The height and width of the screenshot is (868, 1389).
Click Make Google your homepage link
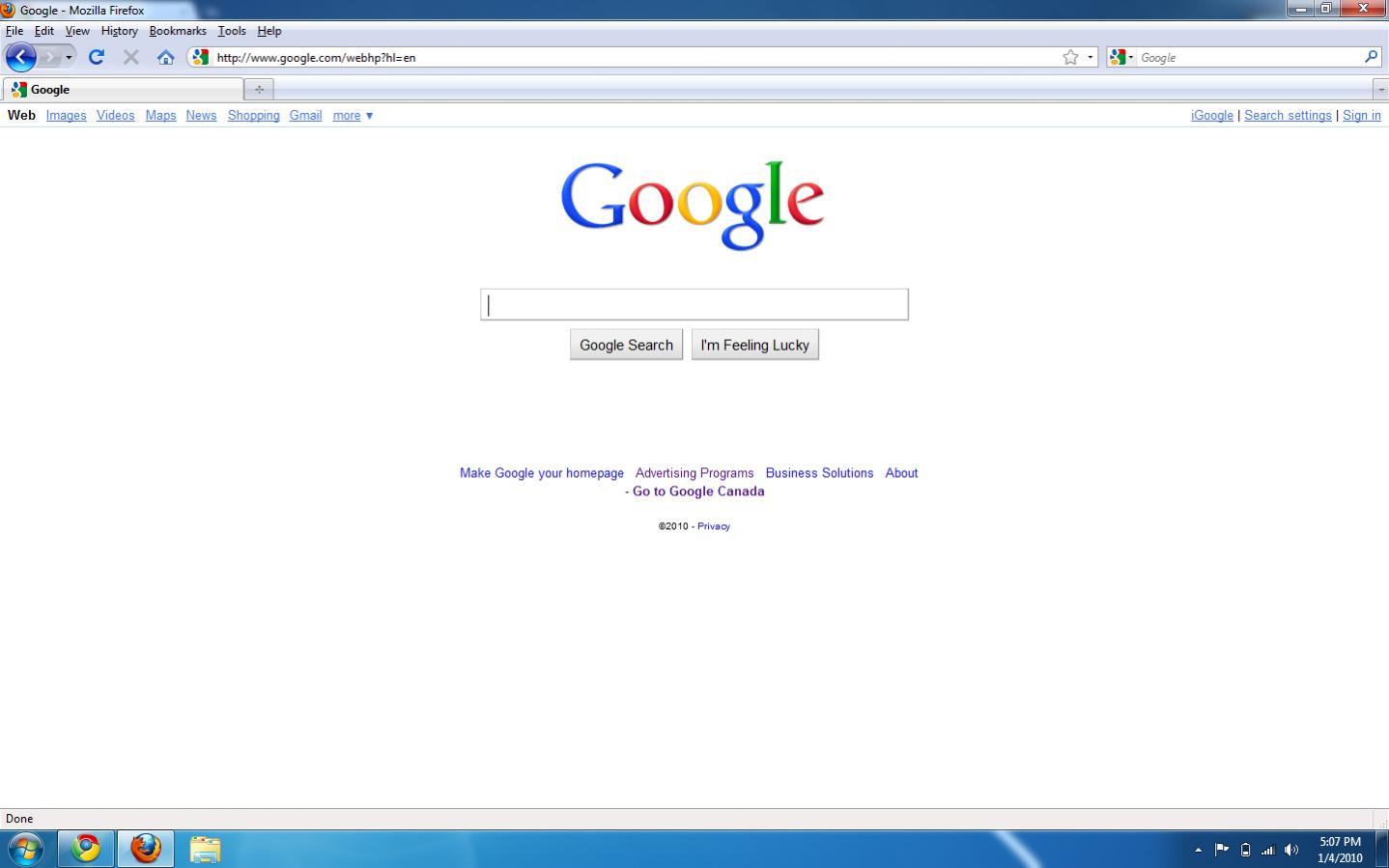tap(541, 473)
